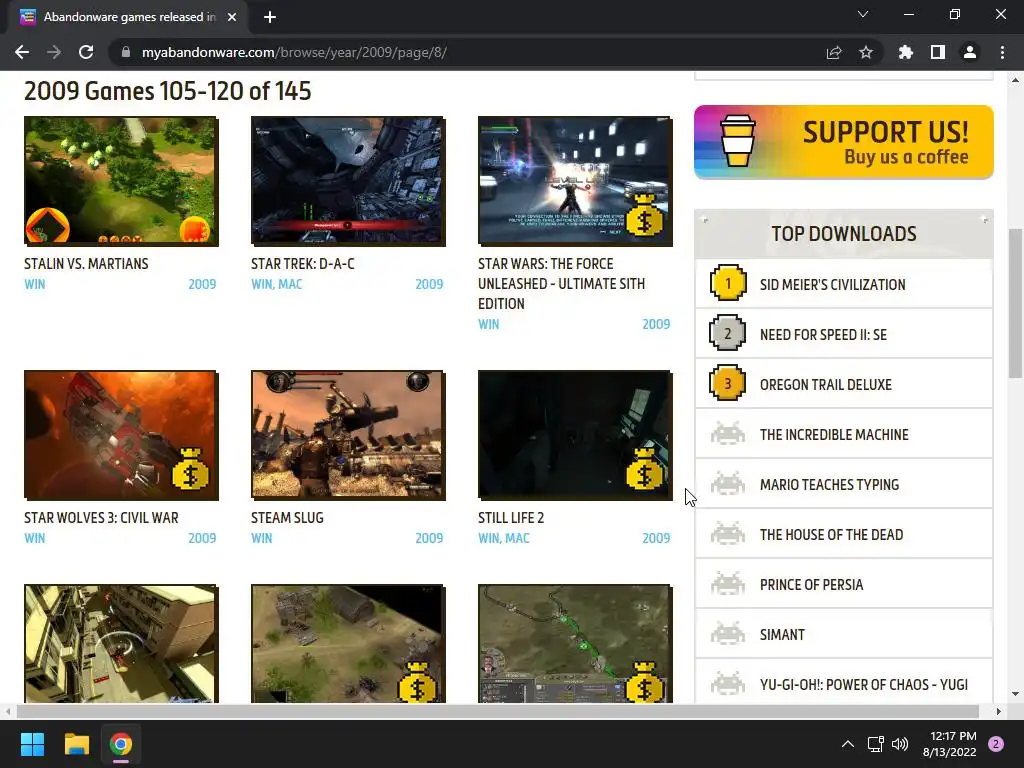Click invader icon beside SimAnt

[x=728, y=634]
